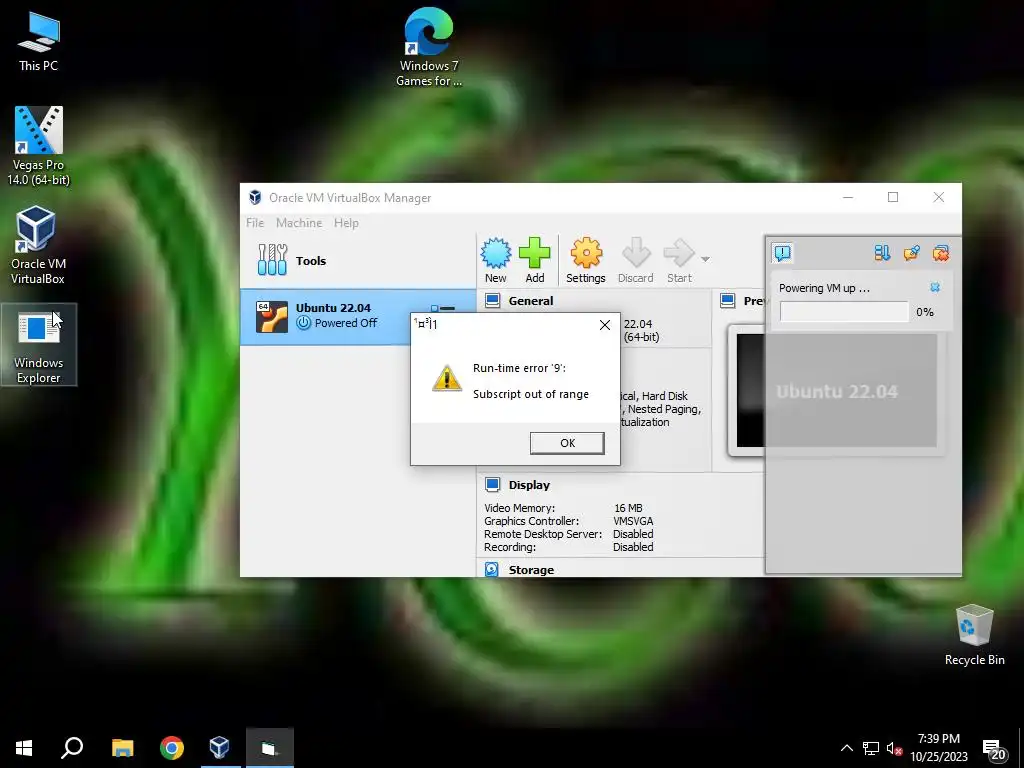Click the 'VMSVGA' graphics controller value
This screenshot has height=768, width=1024.
tap(633, 521)
